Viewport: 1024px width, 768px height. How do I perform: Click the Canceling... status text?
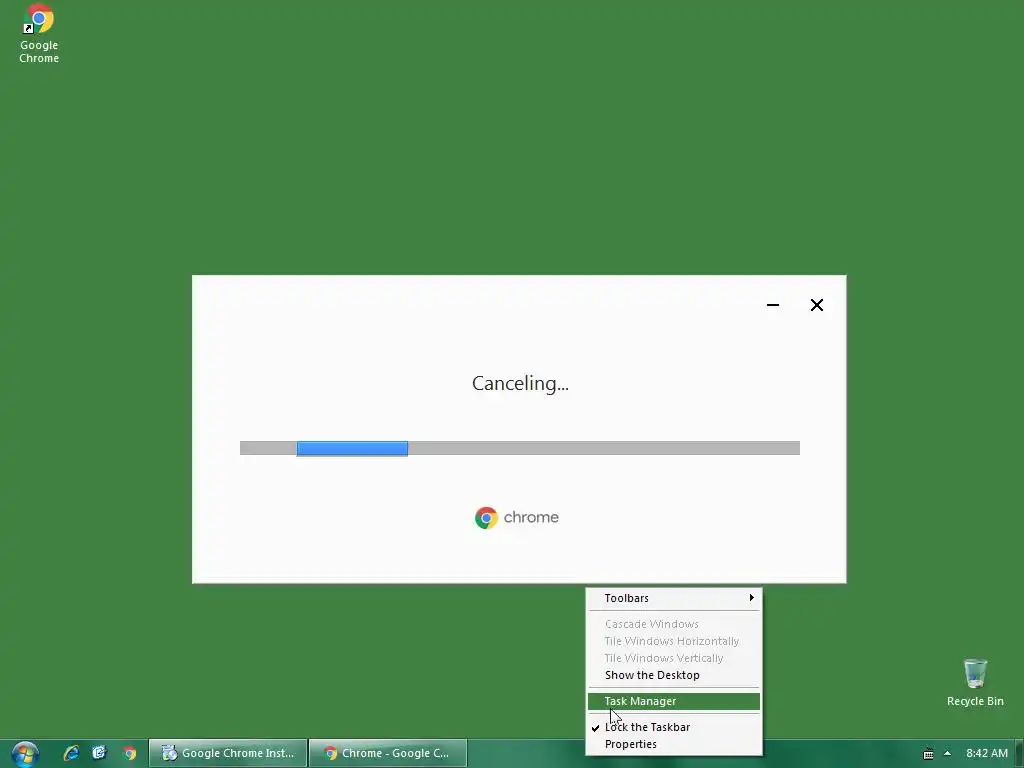click(520, 383)
